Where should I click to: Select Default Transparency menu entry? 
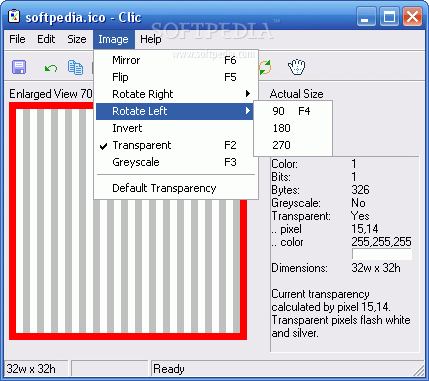175,188
